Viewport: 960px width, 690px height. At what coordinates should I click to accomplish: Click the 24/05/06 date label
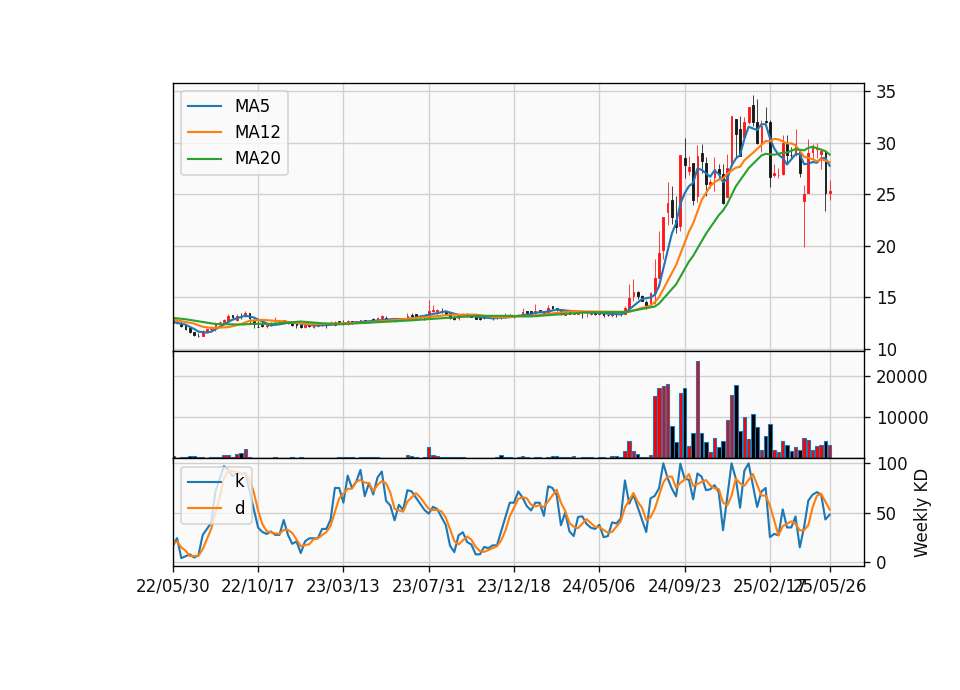599,586
